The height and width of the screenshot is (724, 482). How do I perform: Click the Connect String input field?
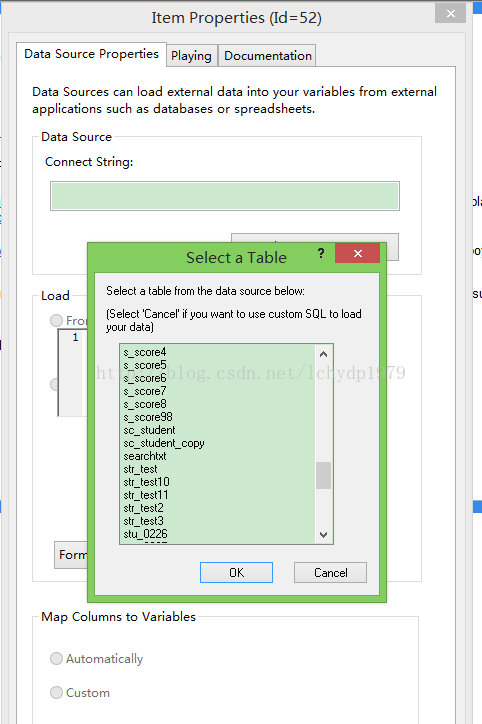[x=225, y=196]
